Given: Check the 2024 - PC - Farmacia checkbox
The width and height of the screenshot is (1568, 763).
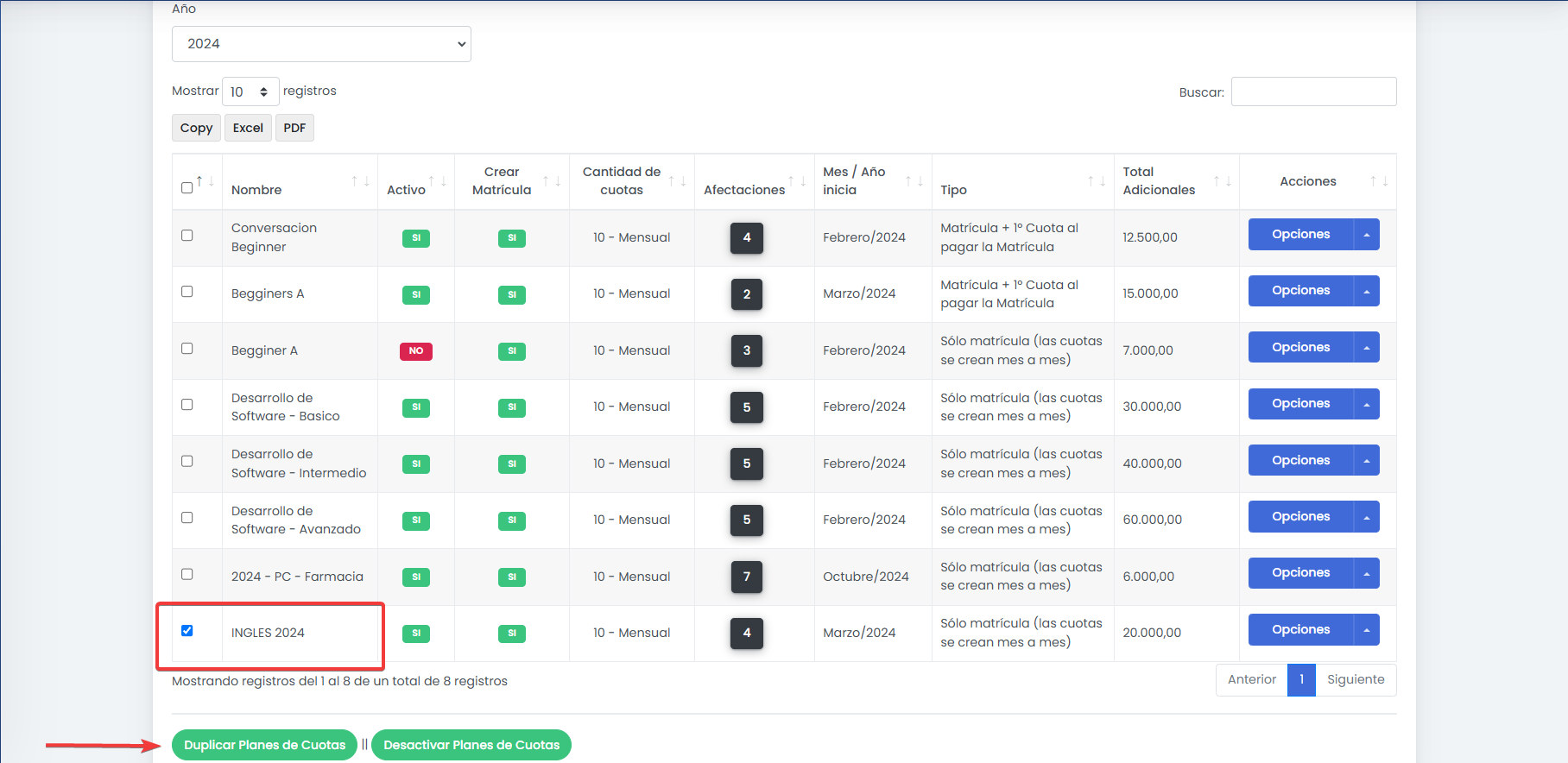Looking at the screenshot, I should click(x=187, y=574).
